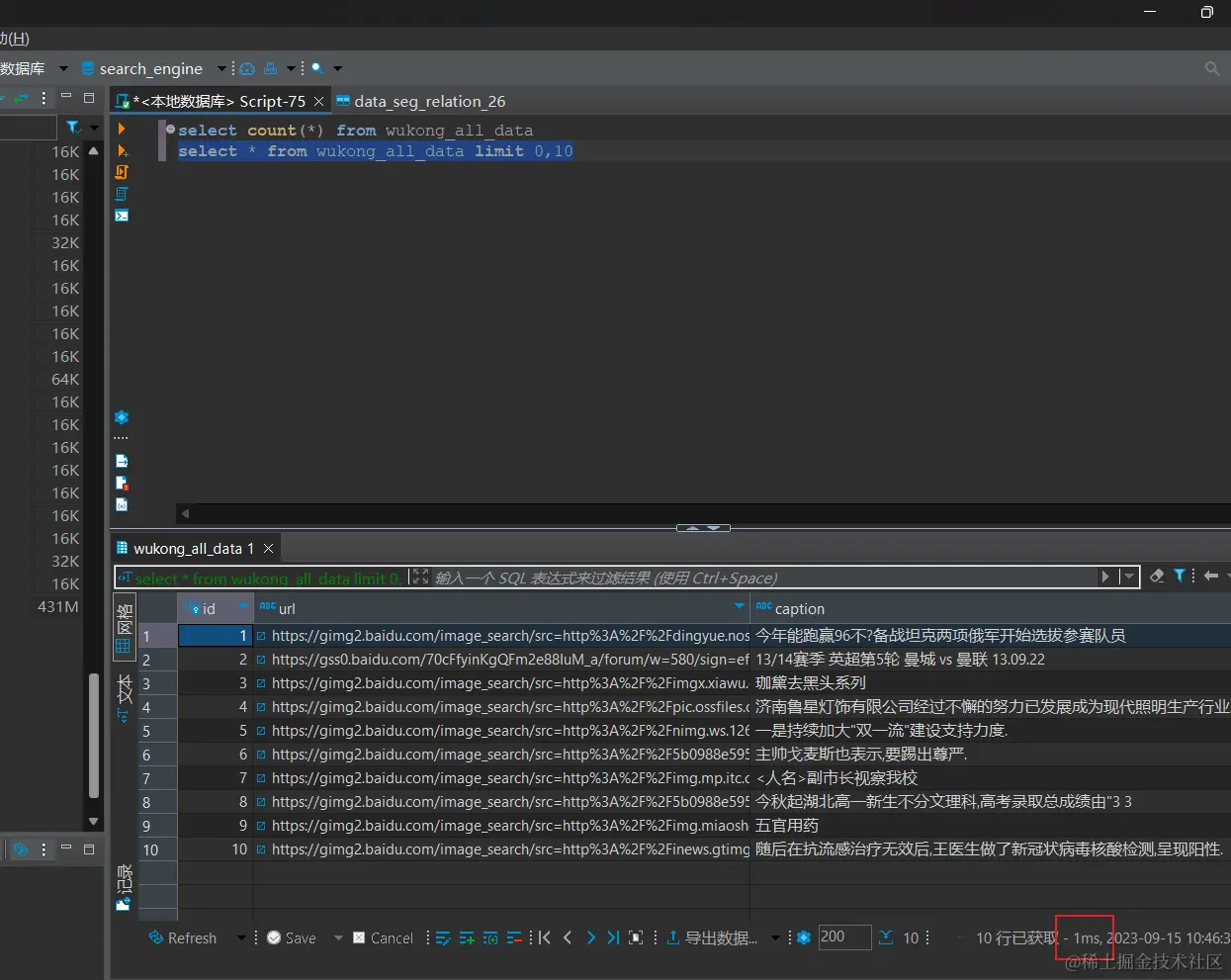
Task: Close the wukong_all_data 1 result tab
Action: [268, 548]
